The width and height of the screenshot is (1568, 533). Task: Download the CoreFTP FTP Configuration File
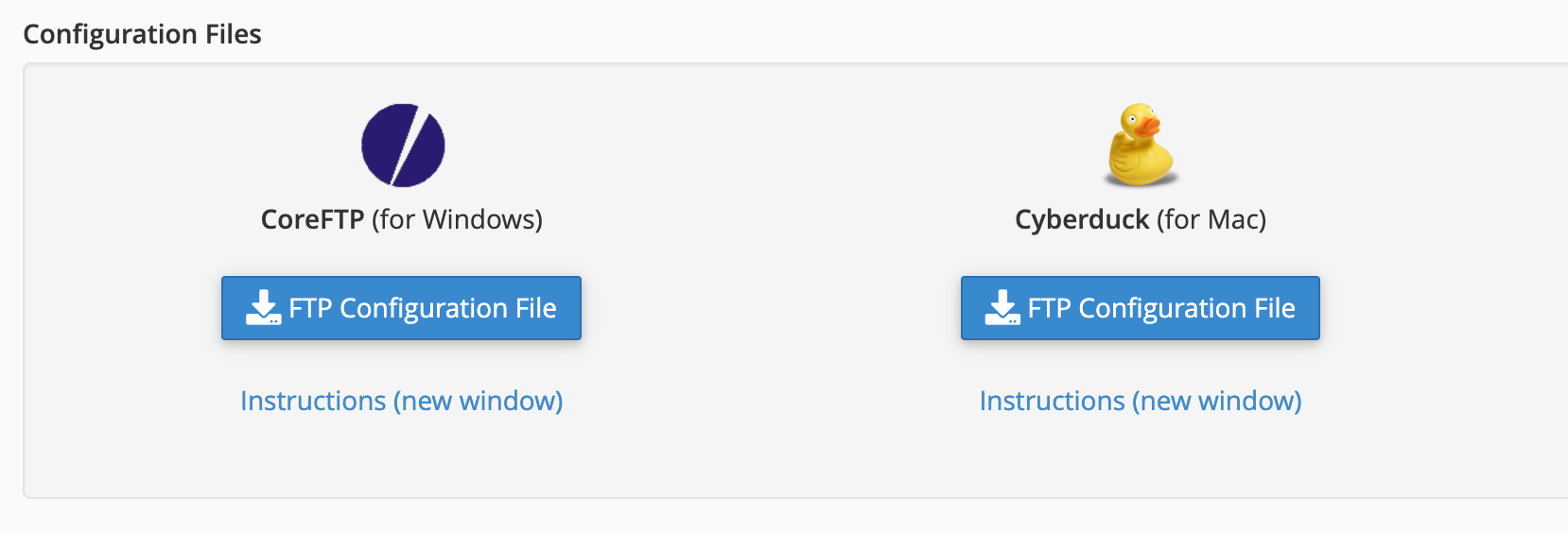pyautogui.click(x=401, y=308)
